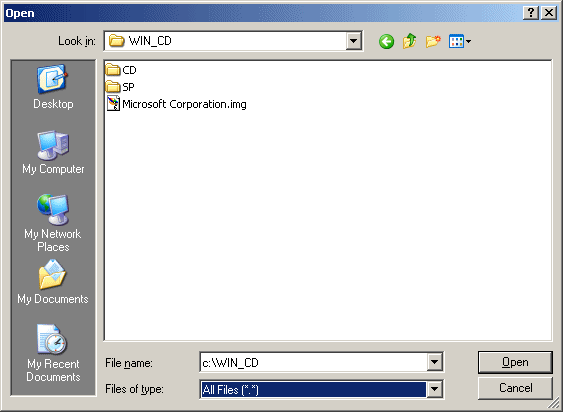Image resolution: width=563 pixels, height=412 pixels.
Task: Select the CD folder
Action: pyautogui.click(x=121, y=70)
